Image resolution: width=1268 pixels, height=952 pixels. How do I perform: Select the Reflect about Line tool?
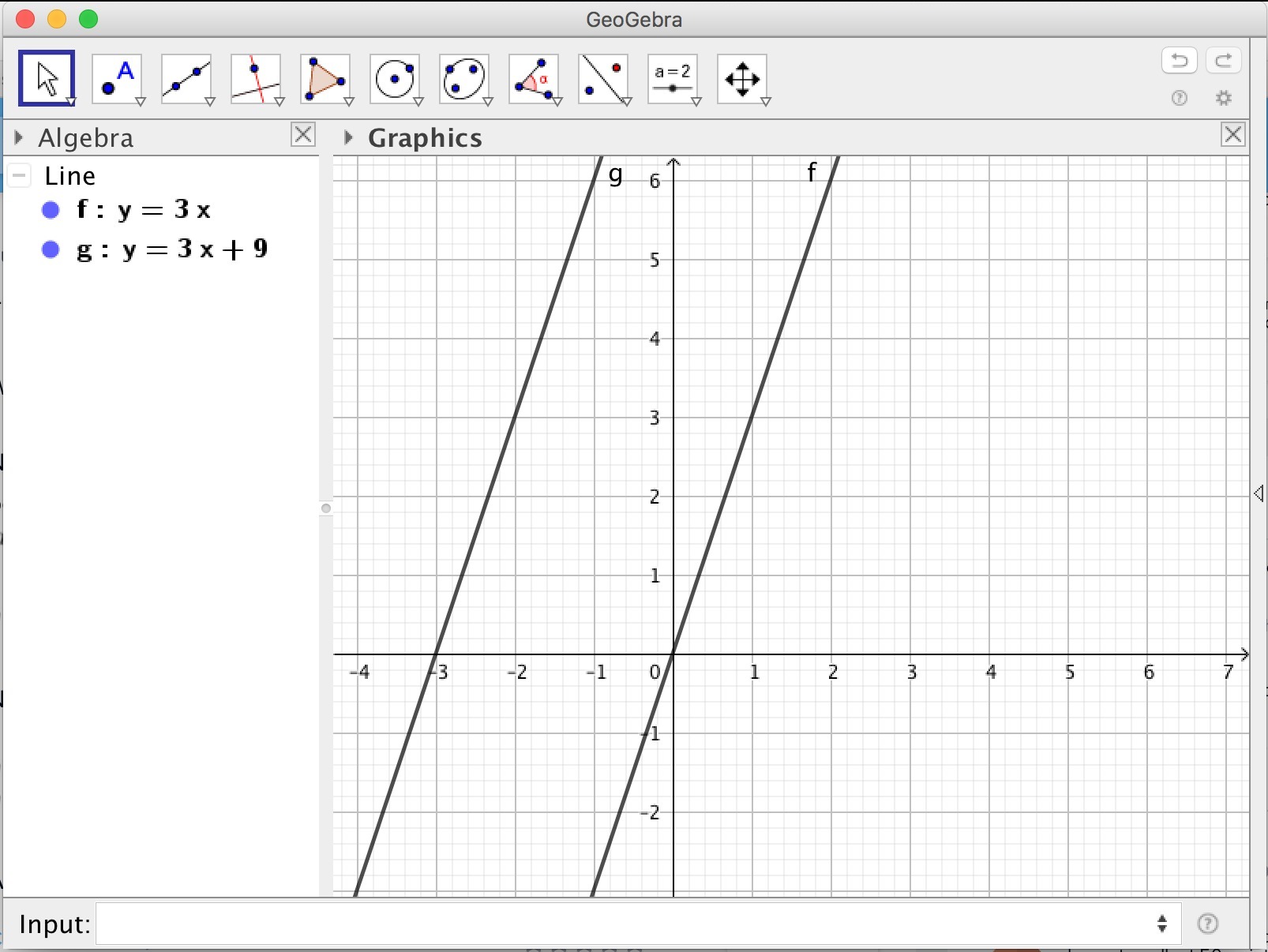pyautogui.click(x=603, y=78)
